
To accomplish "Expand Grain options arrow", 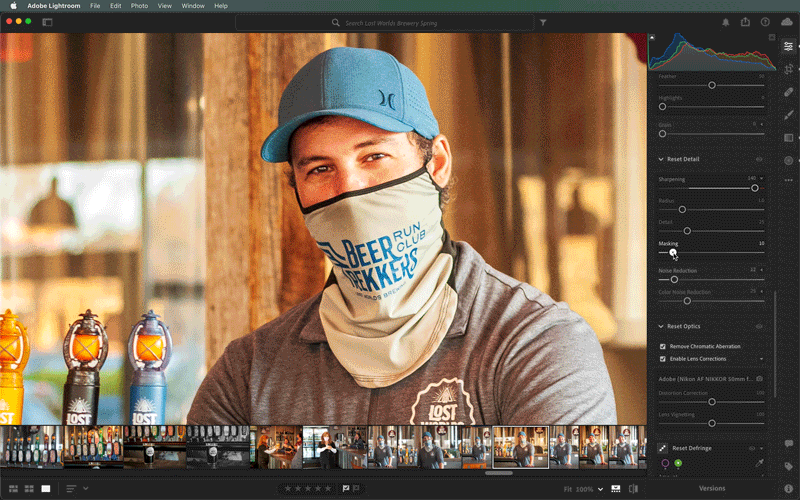I will click(x=762, y=124).
